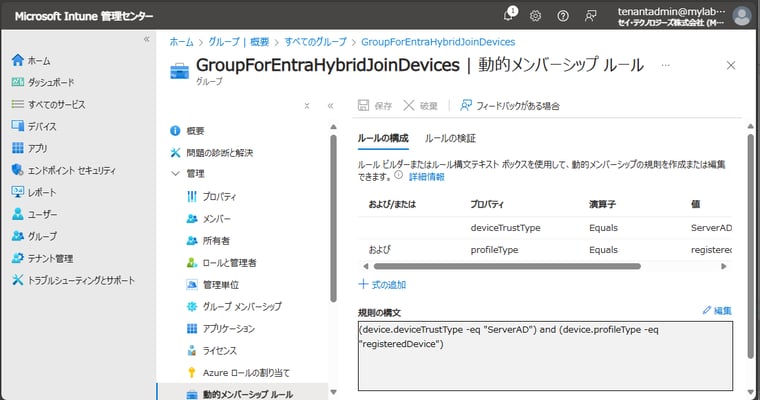Open すべてのサービス in left navigation
The image size is (760, 400).
48,104
